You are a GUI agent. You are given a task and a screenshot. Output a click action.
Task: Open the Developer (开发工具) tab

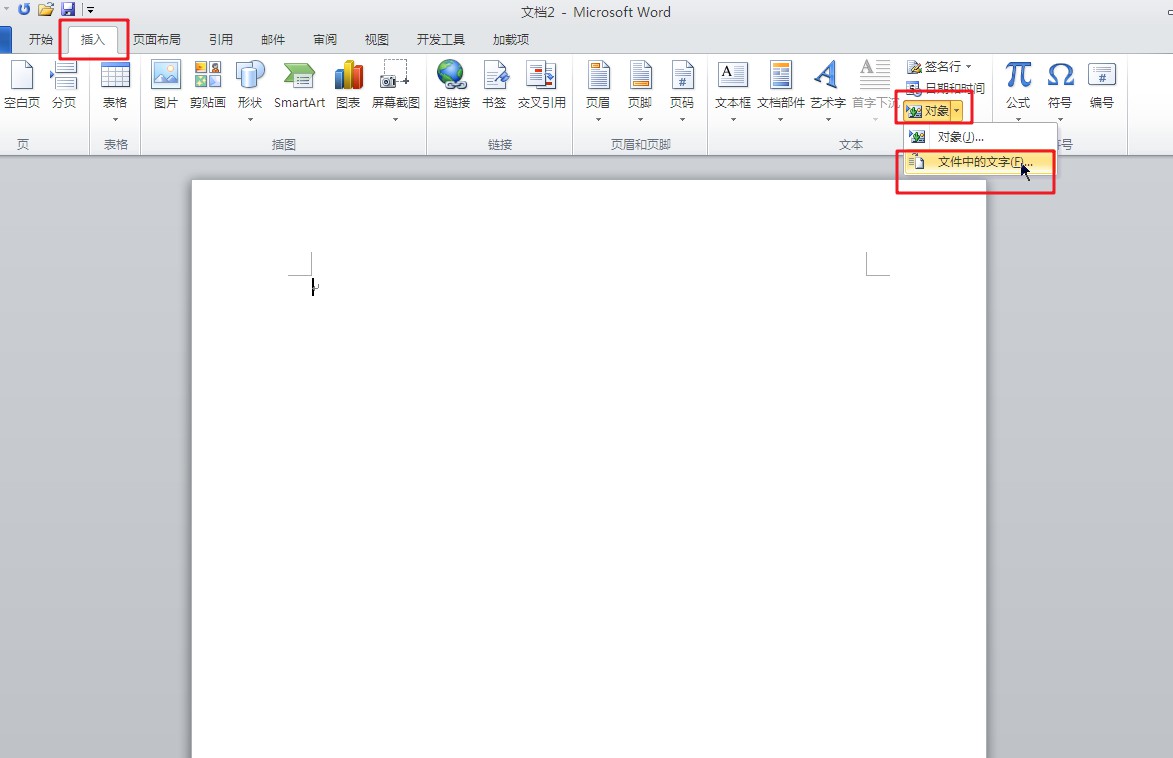tap(441, 40)
